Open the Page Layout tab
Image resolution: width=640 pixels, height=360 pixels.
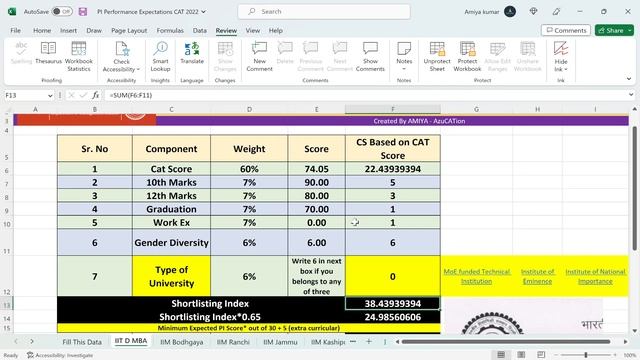tap(129, 30)
